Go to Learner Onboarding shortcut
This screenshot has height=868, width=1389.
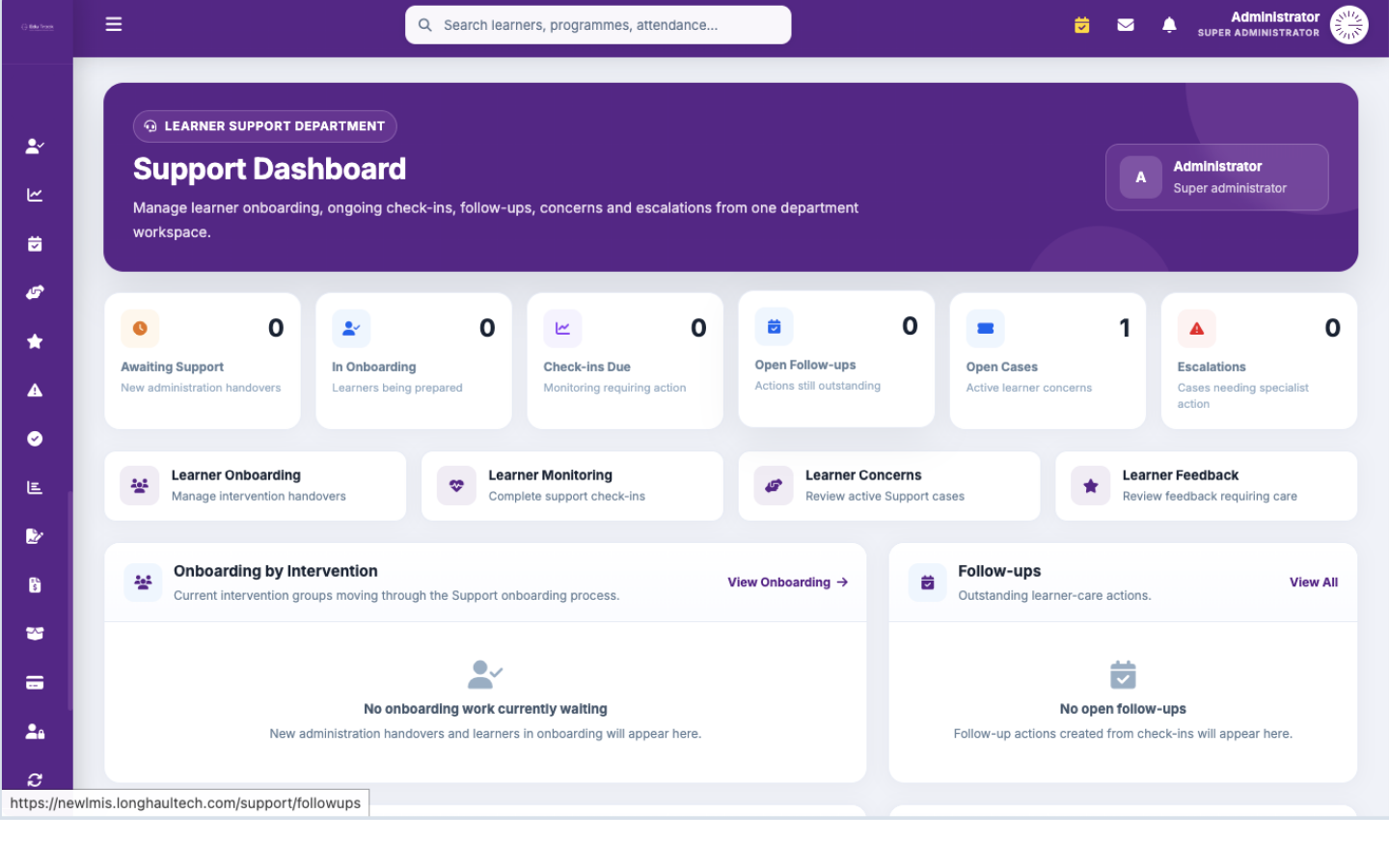pos(256,486)
